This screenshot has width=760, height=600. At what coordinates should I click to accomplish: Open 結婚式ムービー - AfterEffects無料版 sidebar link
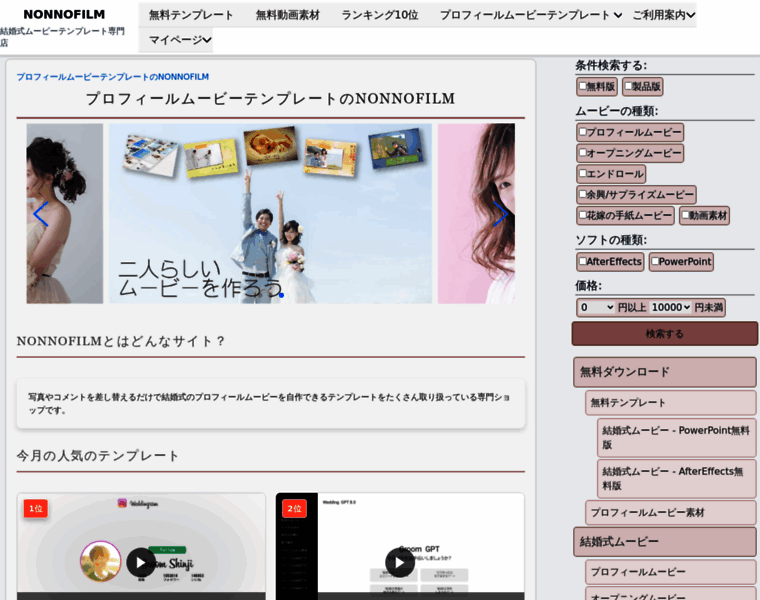coord(676,478)
